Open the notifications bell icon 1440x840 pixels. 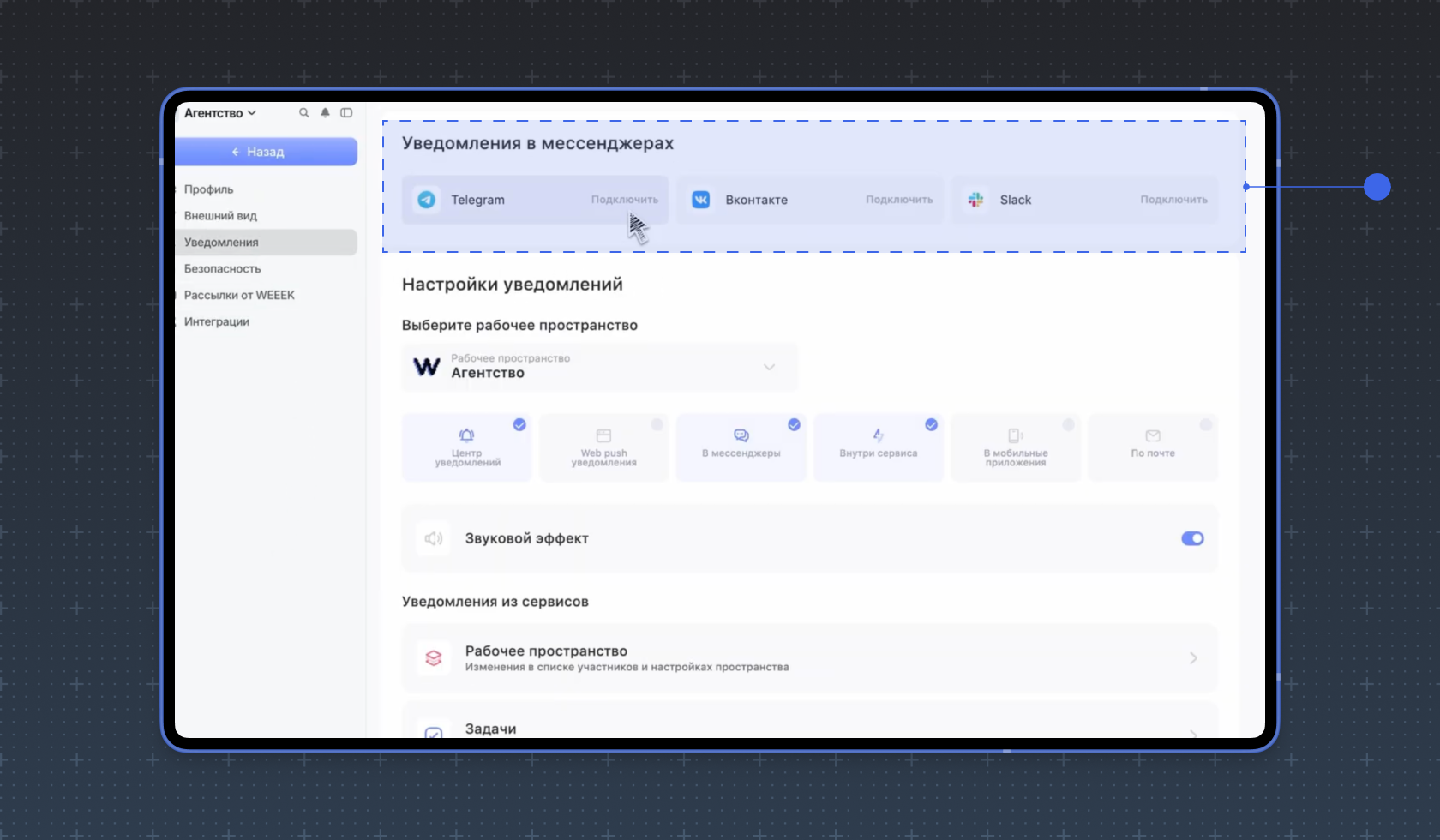pyautogui.click(x=325, y=113)
